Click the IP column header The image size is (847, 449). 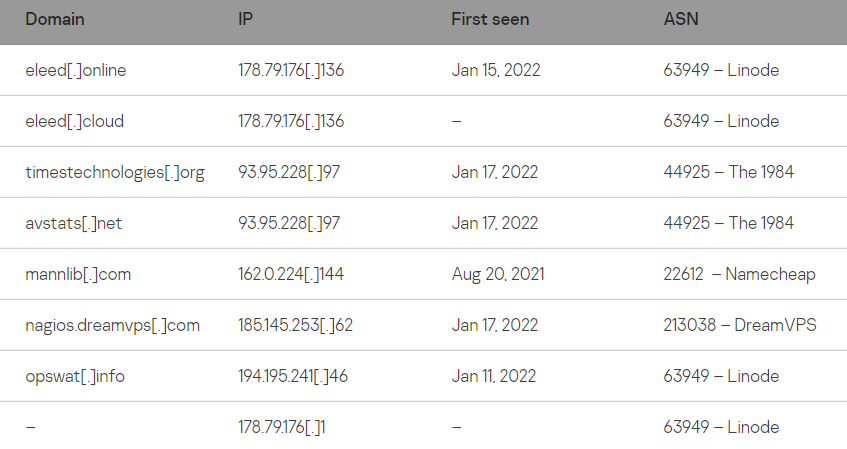tap(245, 19)
